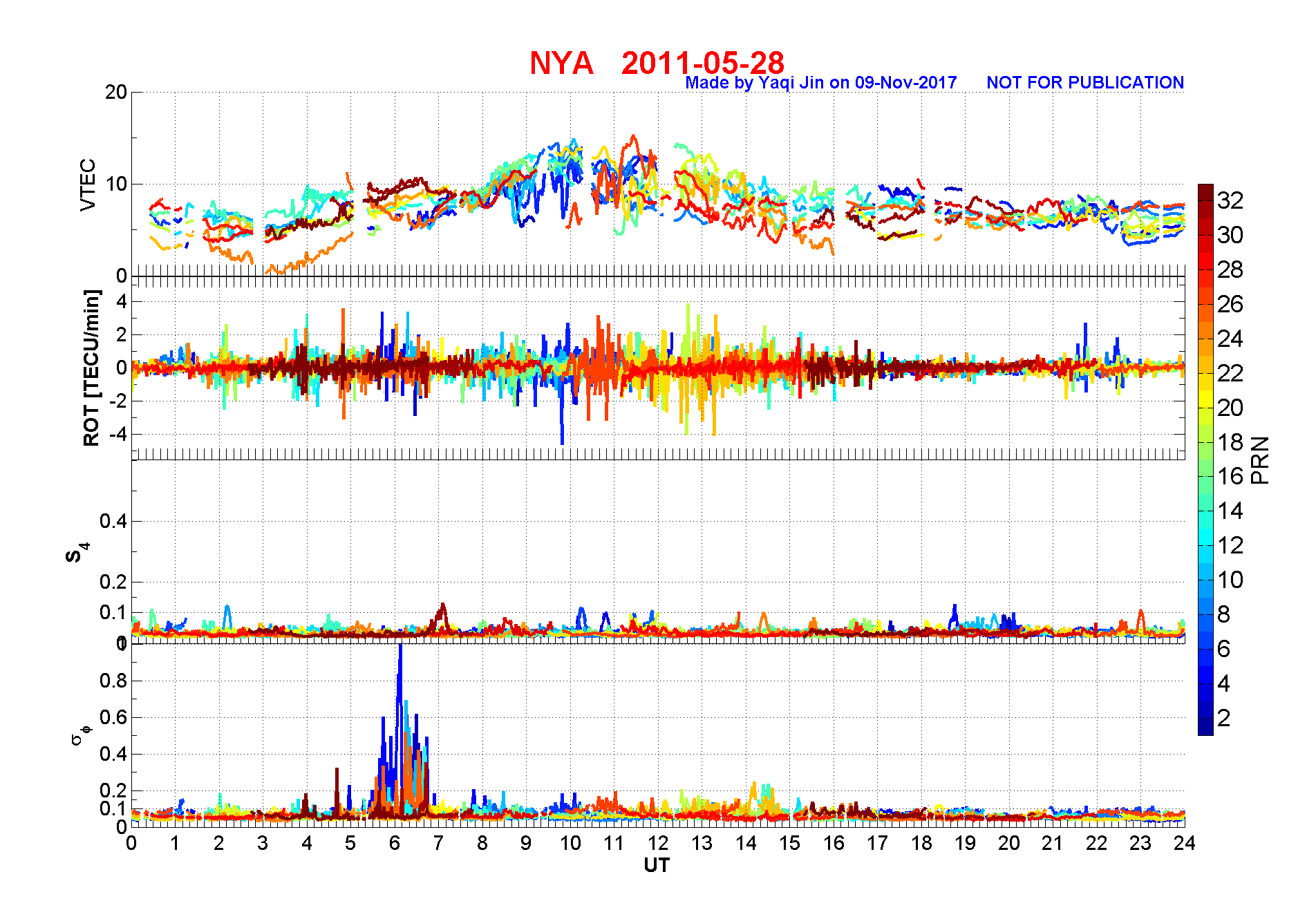Click the dark blue bottom of PRN colorbar
The width and height of the screenshot is (1316, 919).
click(1205, 727)
